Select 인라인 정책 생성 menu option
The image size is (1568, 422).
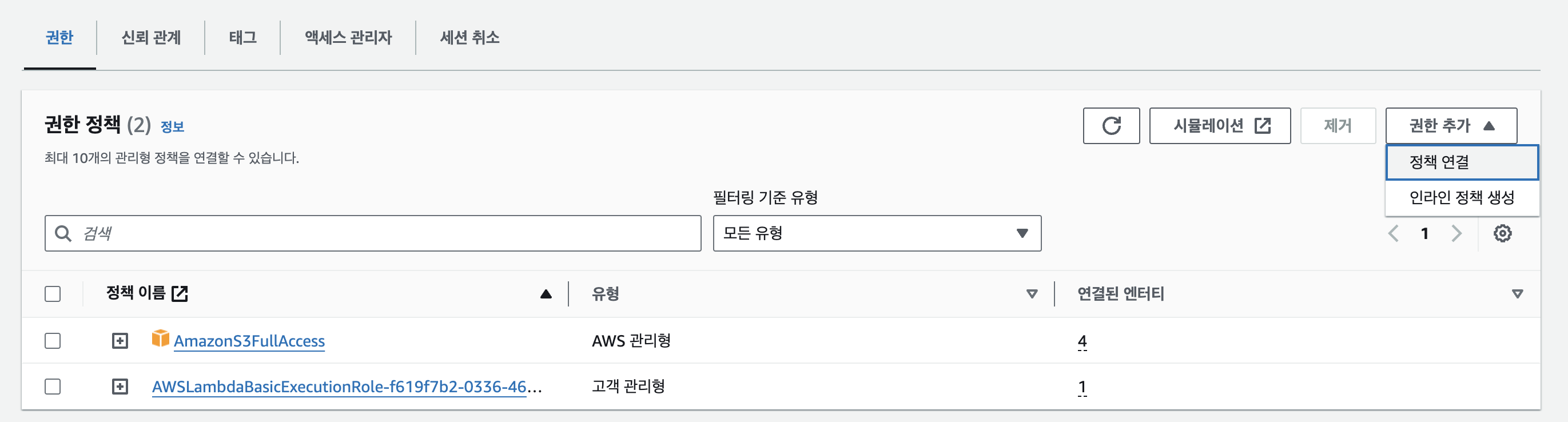point(1462,197)
